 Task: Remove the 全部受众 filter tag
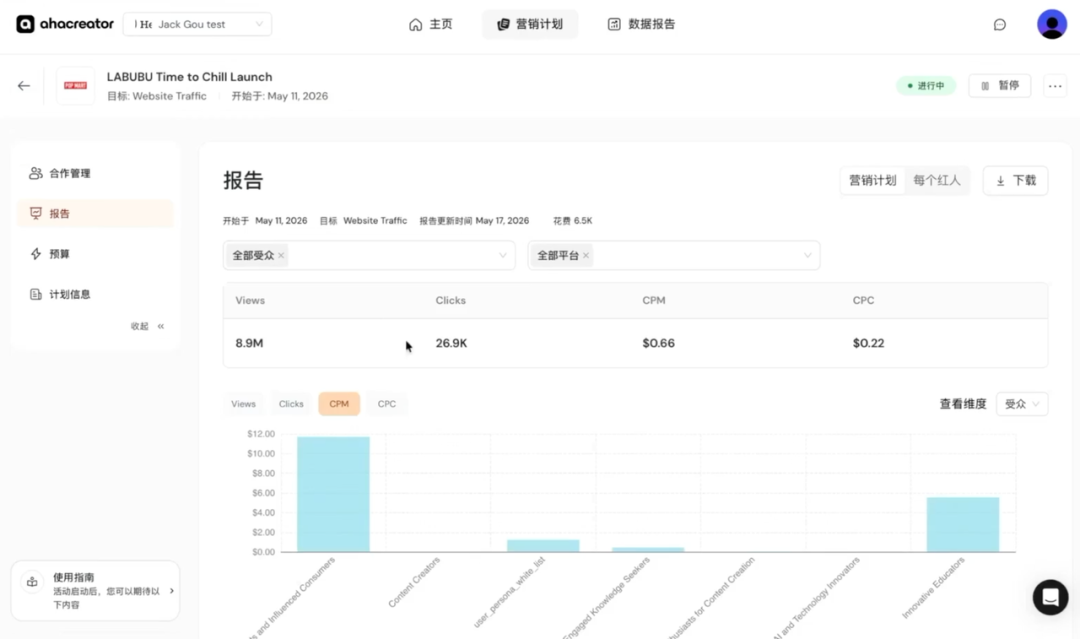pos(281,255)
